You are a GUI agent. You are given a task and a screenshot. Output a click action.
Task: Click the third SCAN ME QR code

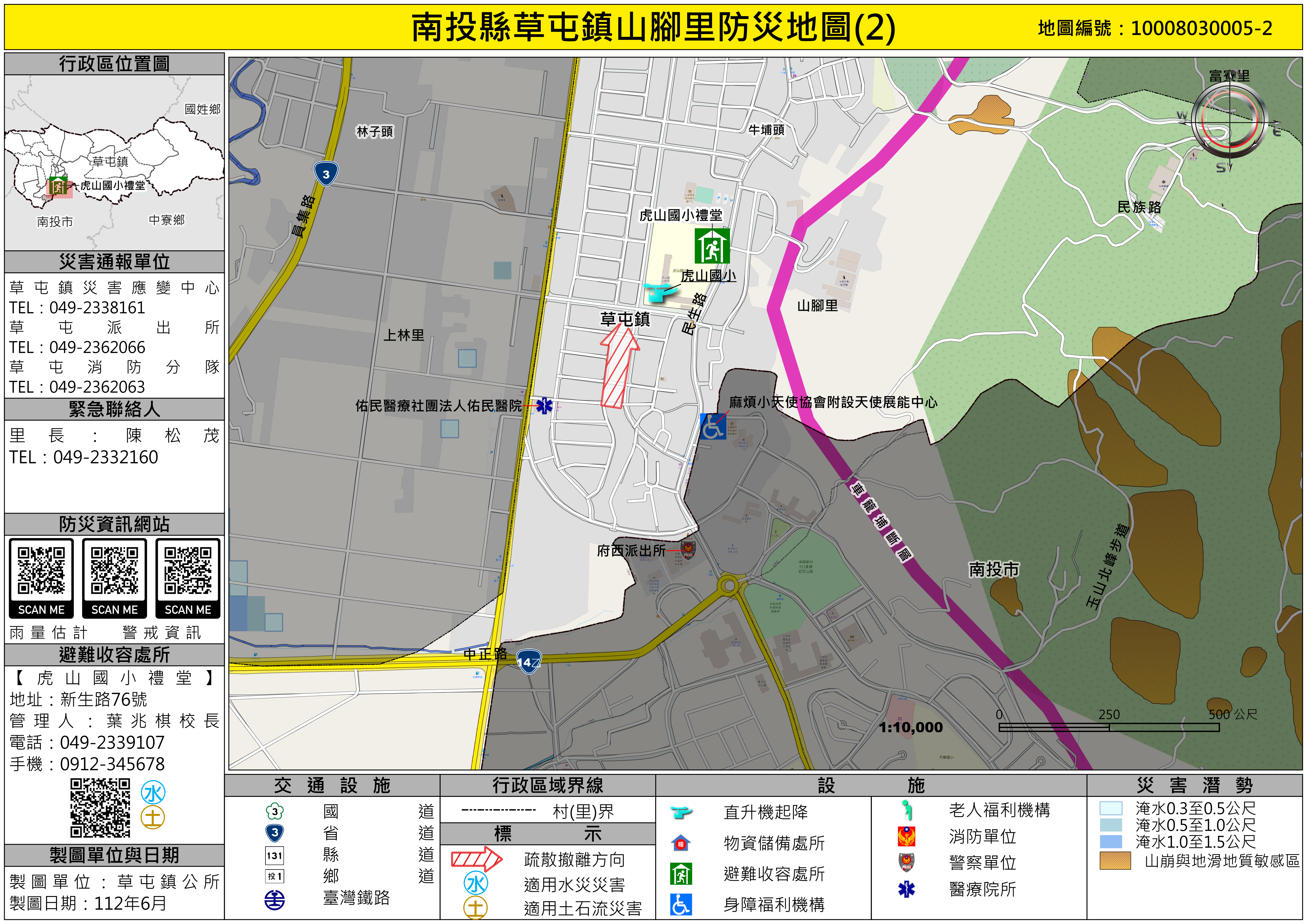point(187,572)
